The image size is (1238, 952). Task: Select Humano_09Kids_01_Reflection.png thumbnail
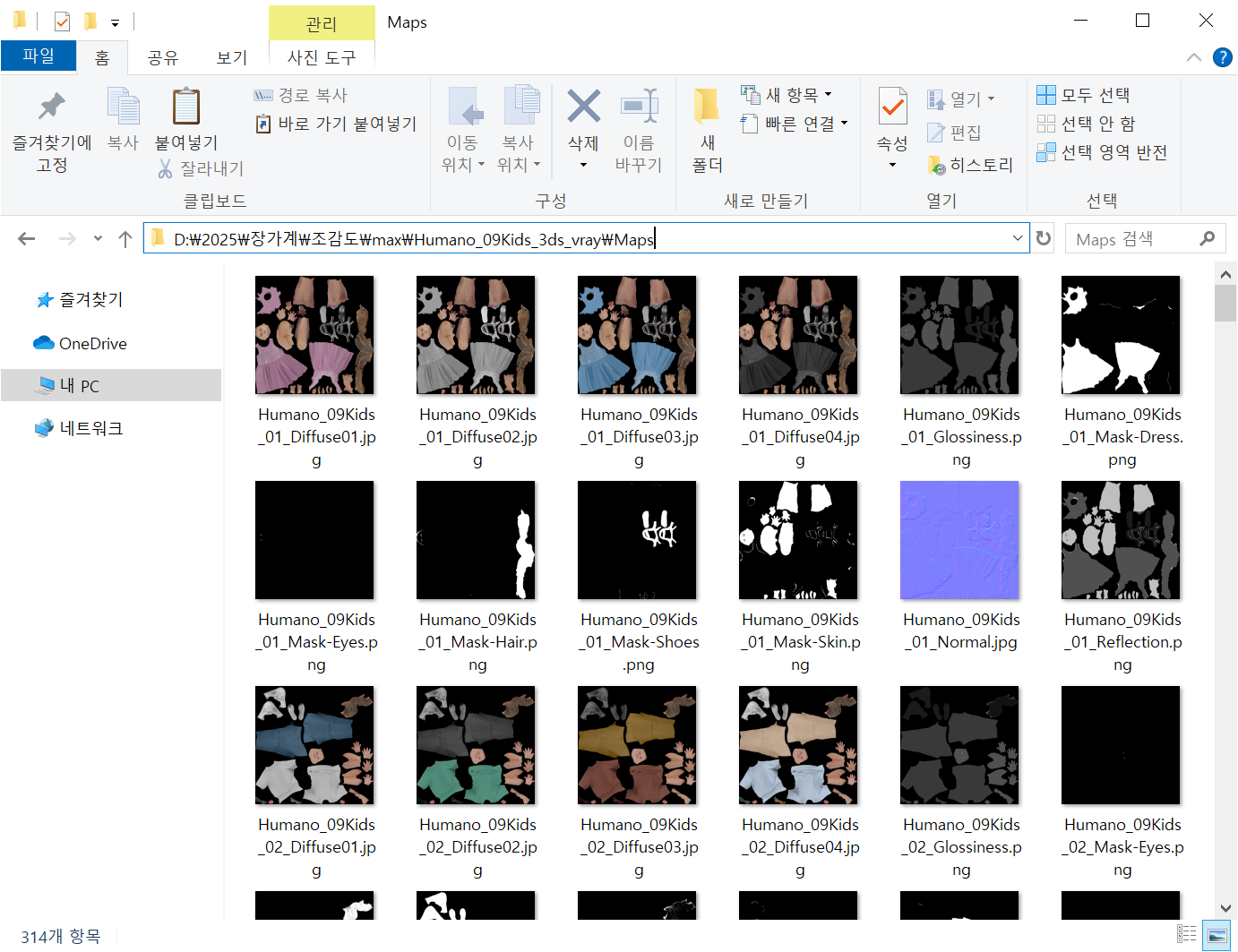click(x=1121, y=540)
